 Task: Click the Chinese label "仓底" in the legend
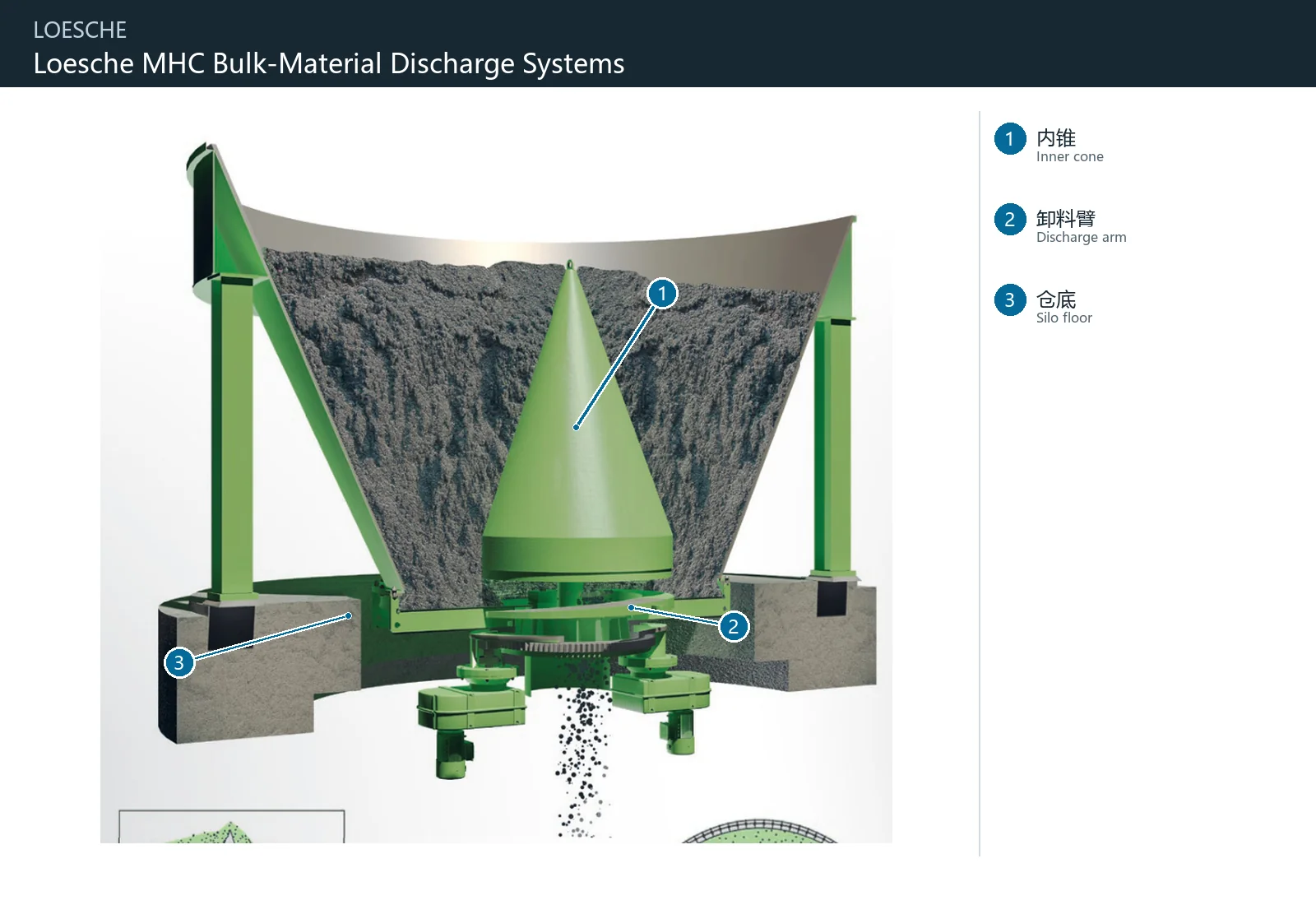pos(1056,299)
